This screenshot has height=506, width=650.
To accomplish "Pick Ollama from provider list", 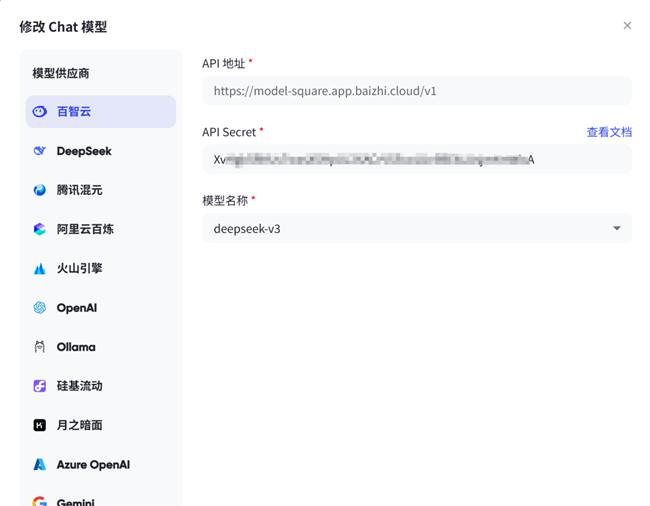I will (101, 346).
